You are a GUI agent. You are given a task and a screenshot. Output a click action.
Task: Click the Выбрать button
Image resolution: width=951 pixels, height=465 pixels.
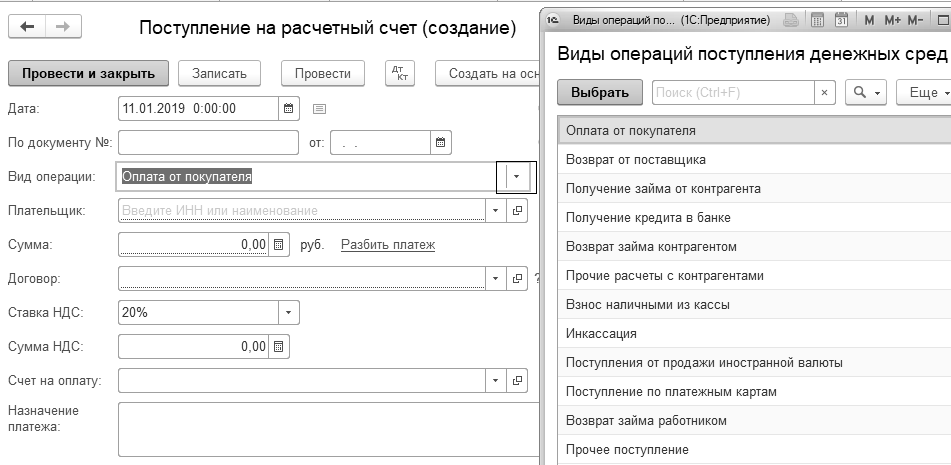600,93
